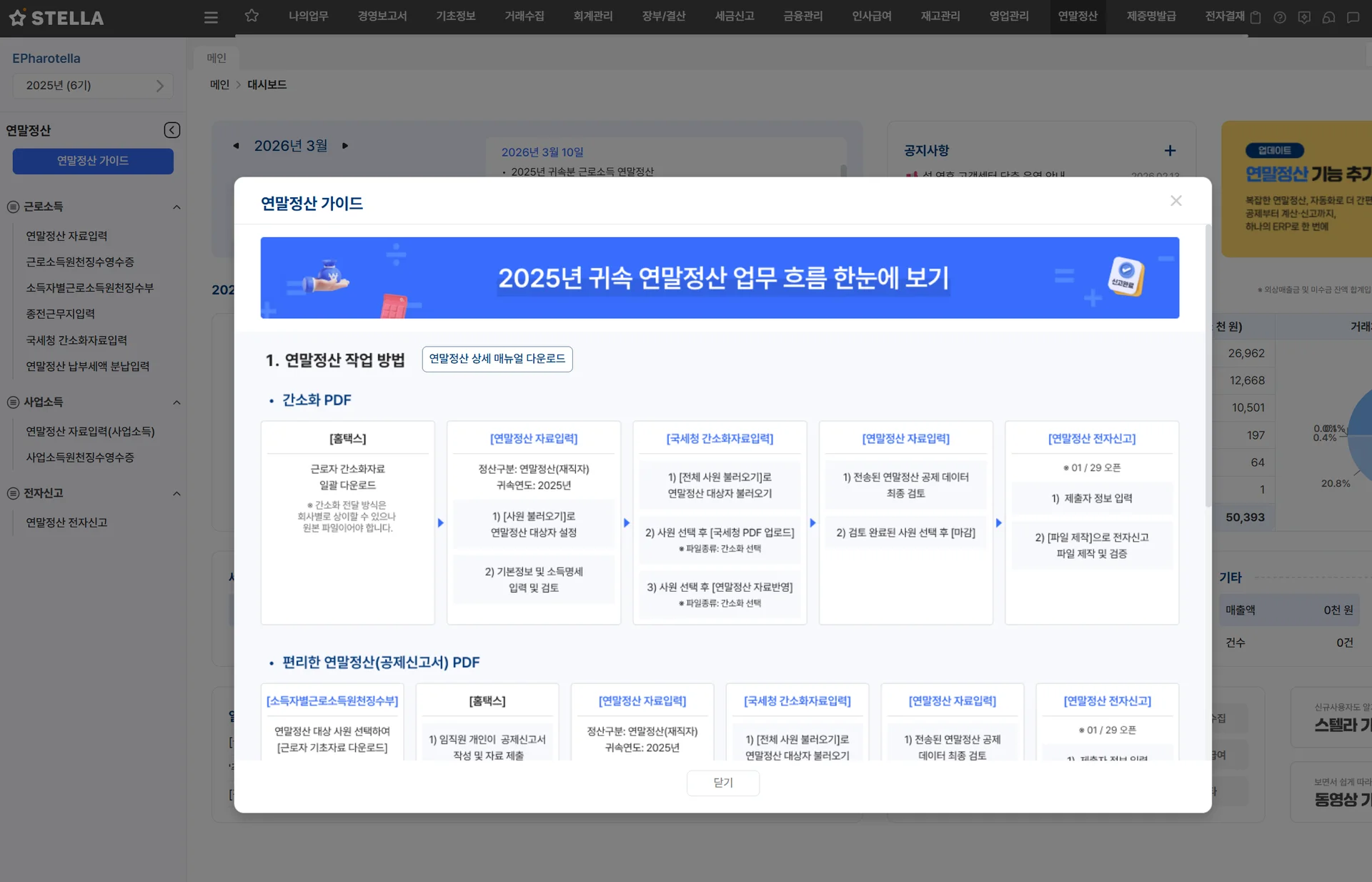Go to next month arrow after 2026년 3월
Screen dimensions: 1372x882
345,146
